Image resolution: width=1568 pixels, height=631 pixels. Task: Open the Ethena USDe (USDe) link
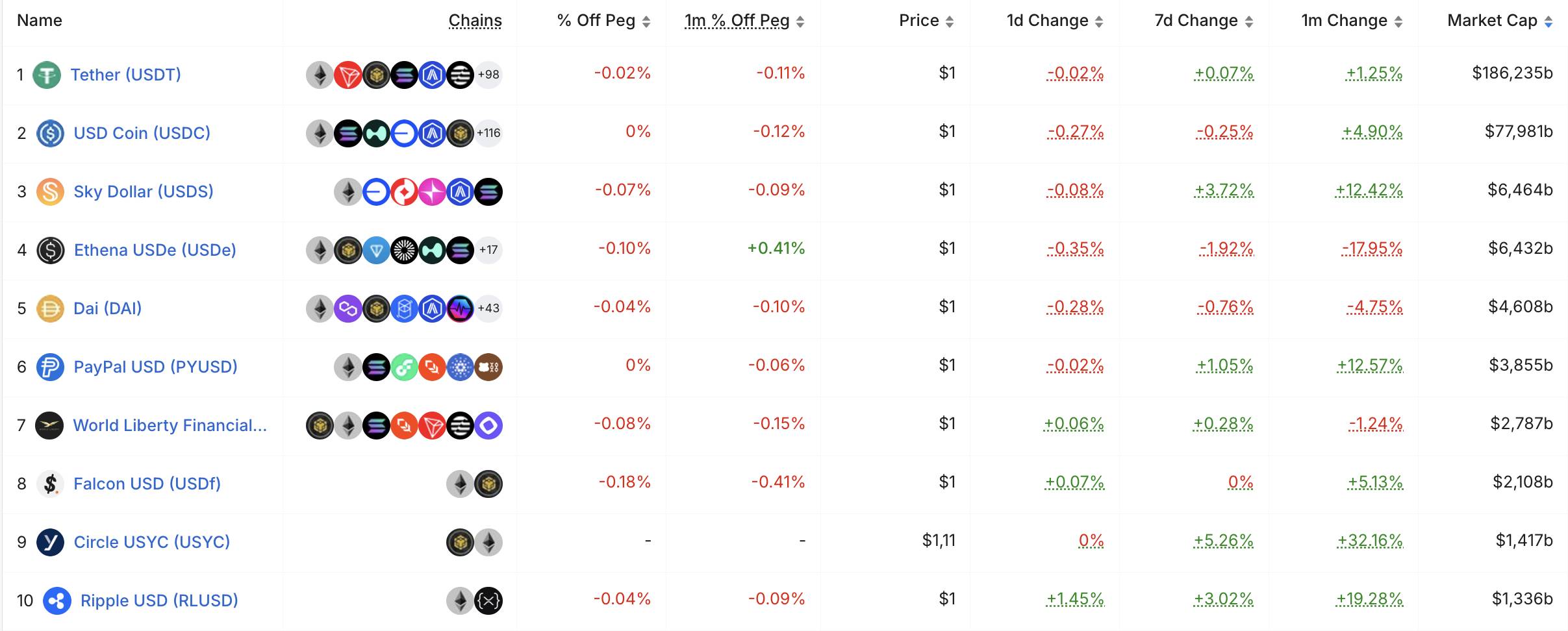(x=155, y=250)
